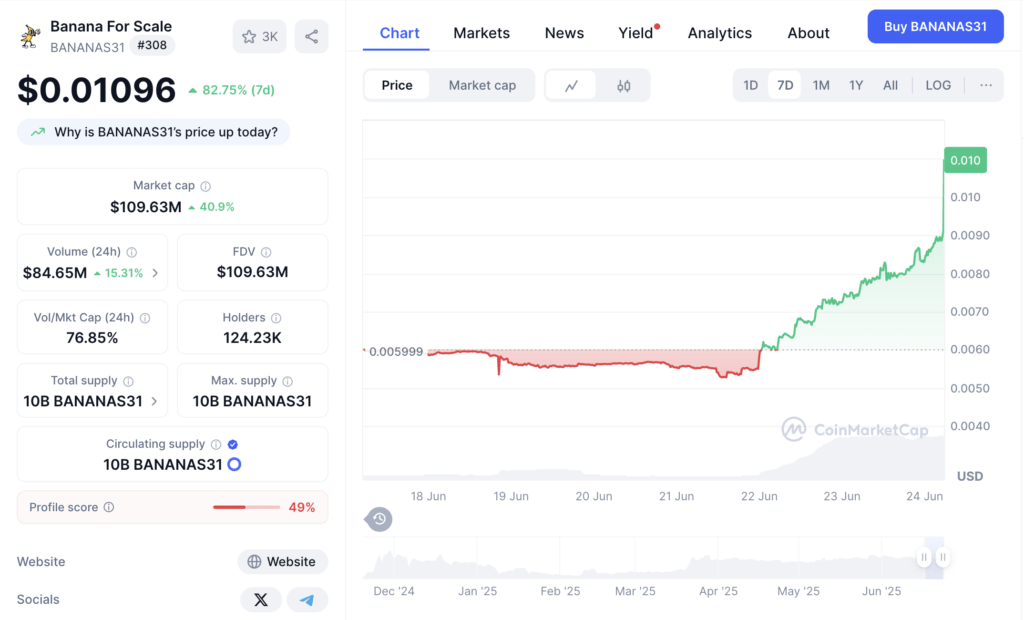Expand the Total supply chevron arrow
1024x620 pixels.
pyautogui.click(x=154, y=401)
